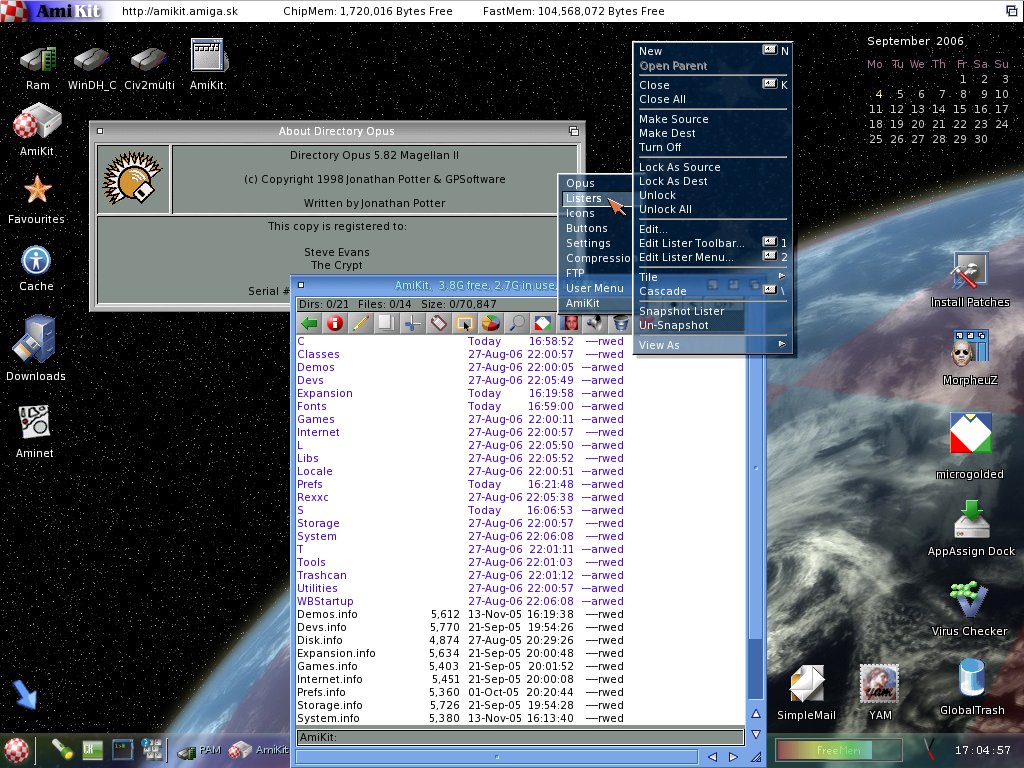Click lister scroll up arrow
1024x768 pixels.
(756, 714)
